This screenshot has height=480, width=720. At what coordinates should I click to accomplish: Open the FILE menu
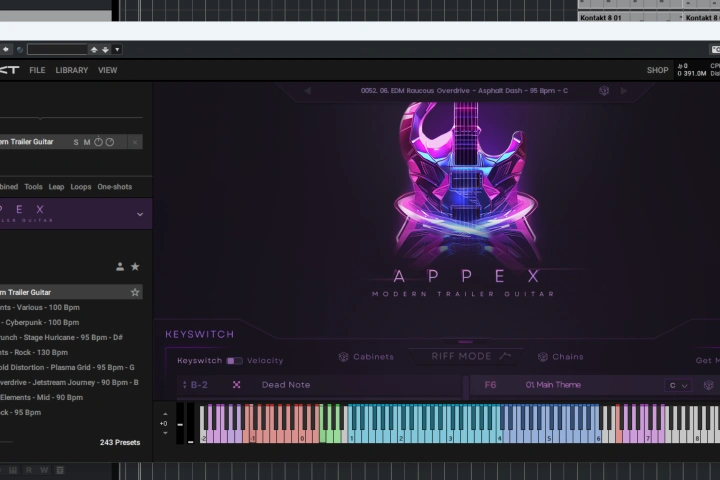coord(37,70)
